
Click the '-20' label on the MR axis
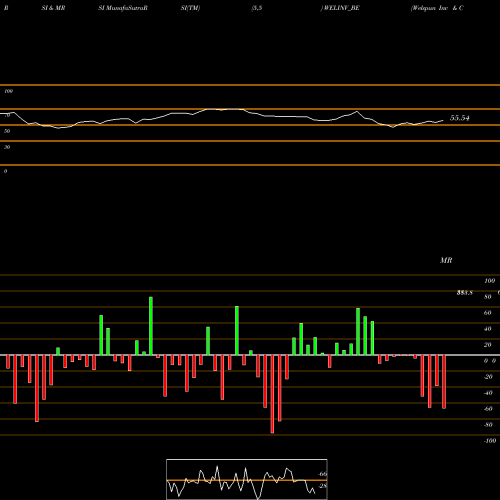(488, 377)
